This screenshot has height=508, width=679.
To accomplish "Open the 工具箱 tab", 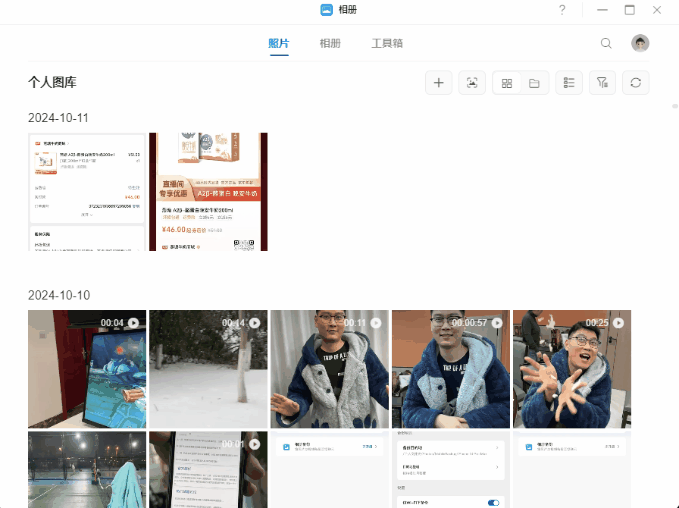I will click(x=387, y=43).
